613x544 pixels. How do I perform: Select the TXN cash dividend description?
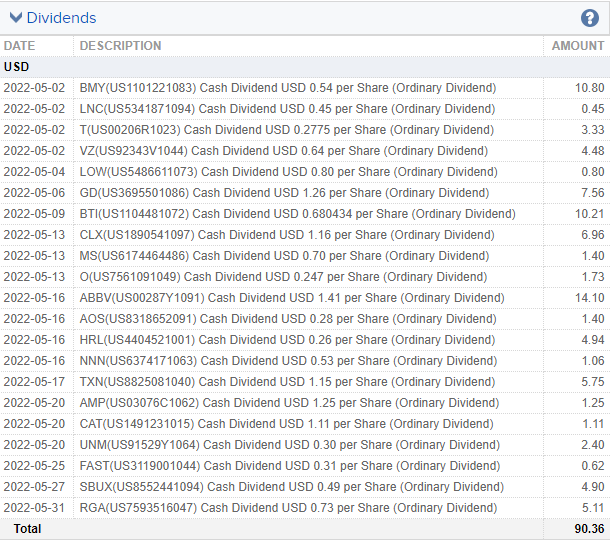[287, 382]
